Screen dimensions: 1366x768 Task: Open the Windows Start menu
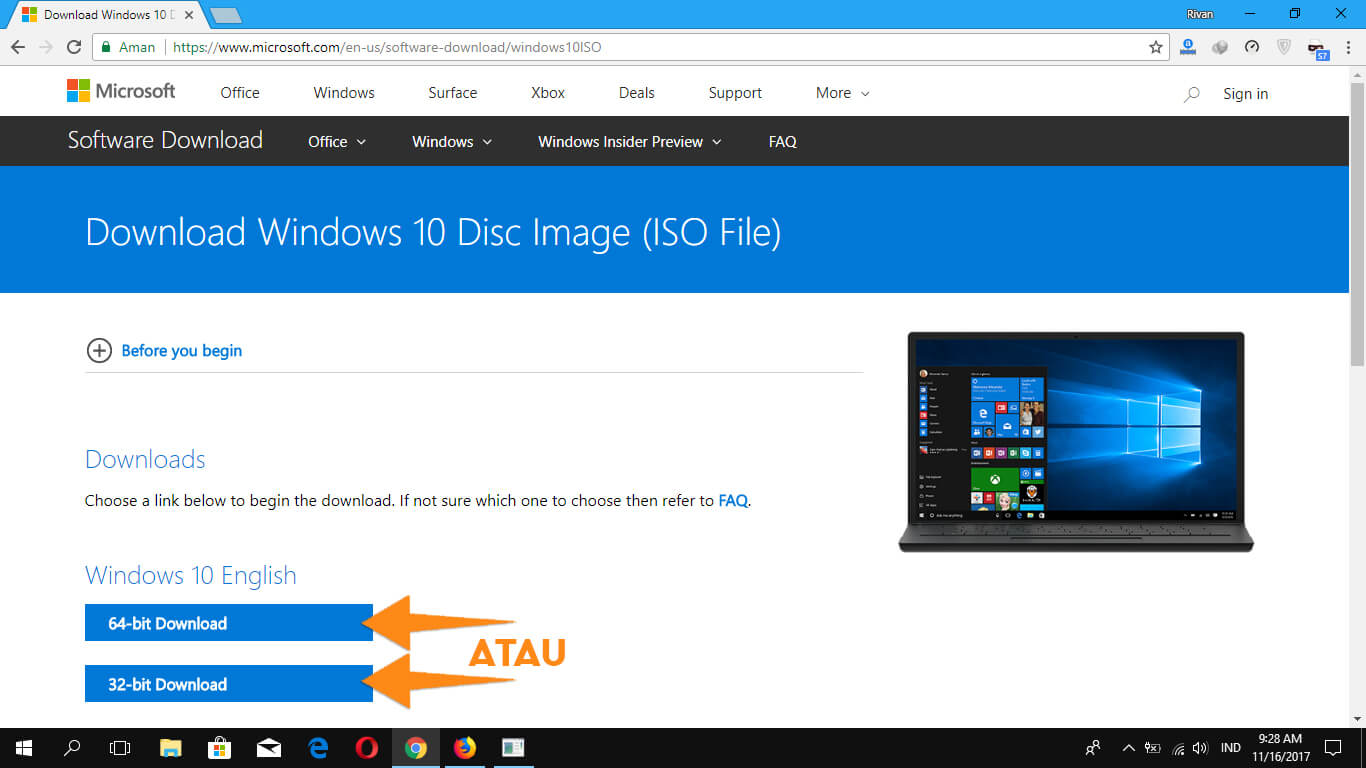(x=24, y=747)
